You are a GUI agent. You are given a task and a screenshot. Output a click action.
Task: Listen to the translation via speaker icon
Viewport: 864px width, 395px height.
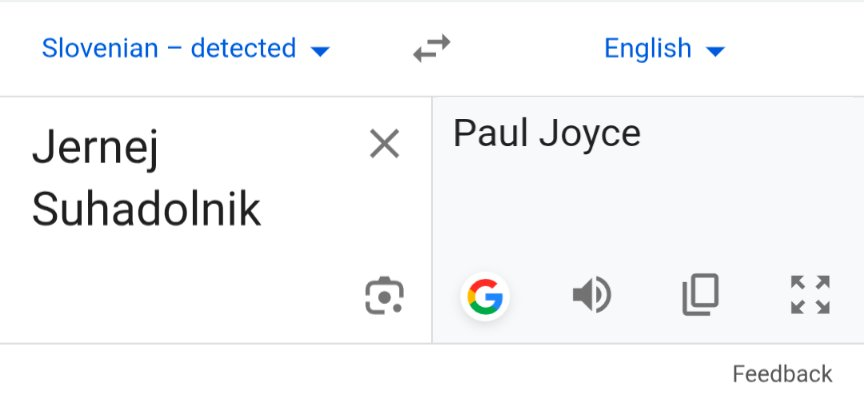(x=592, y=295)
